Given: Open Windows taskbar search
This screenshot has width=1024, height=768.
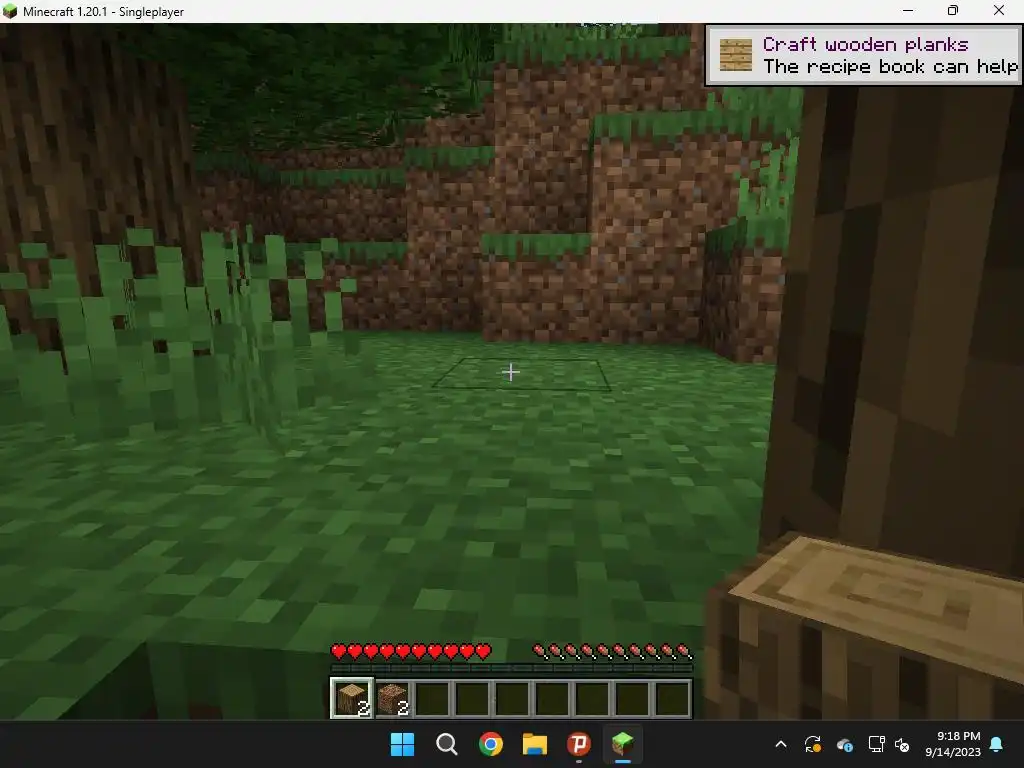Looking at the screenshot, I should (447, 744).
